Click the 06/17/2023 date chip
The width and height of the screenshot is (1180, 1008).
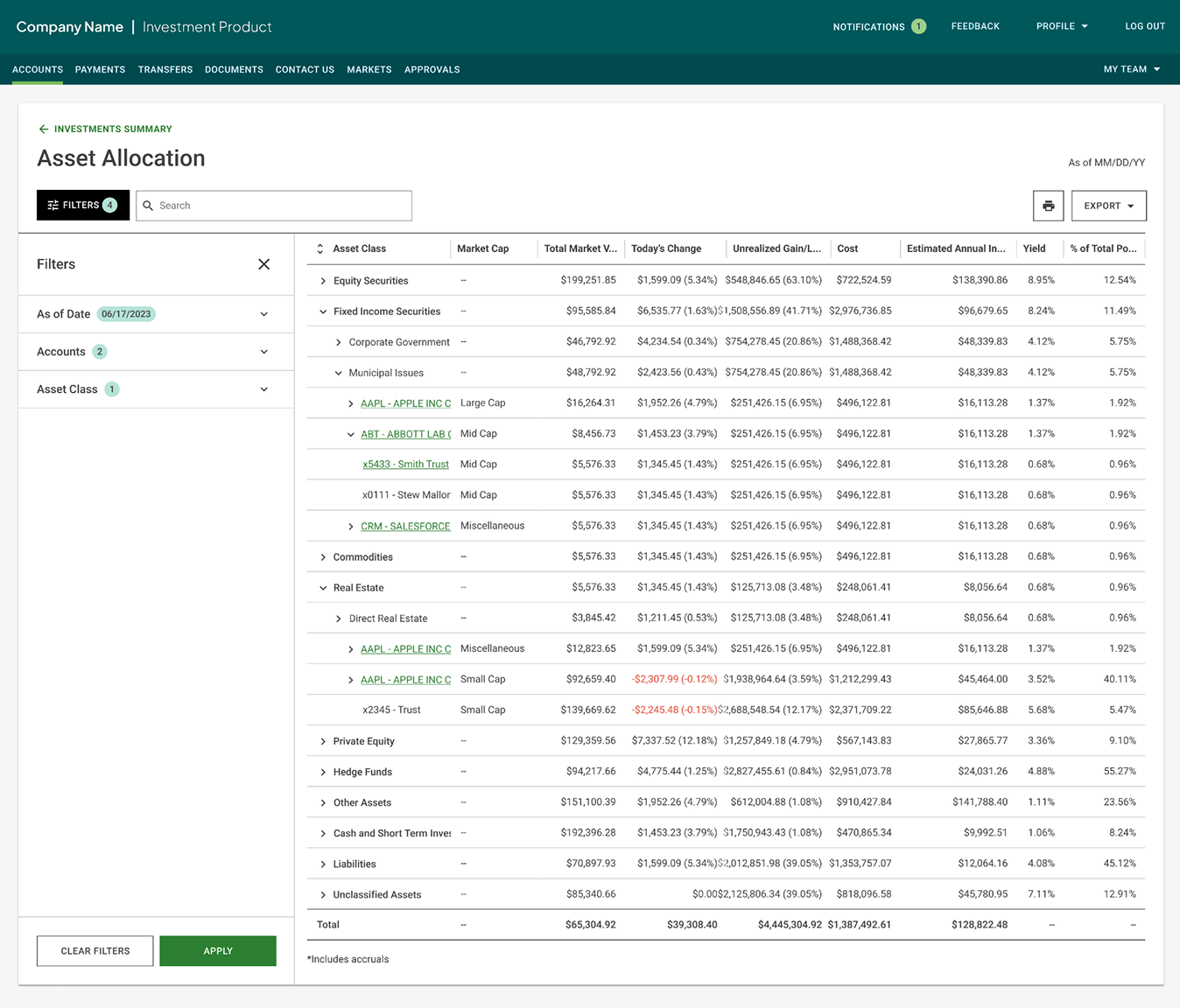coord(126,314)
